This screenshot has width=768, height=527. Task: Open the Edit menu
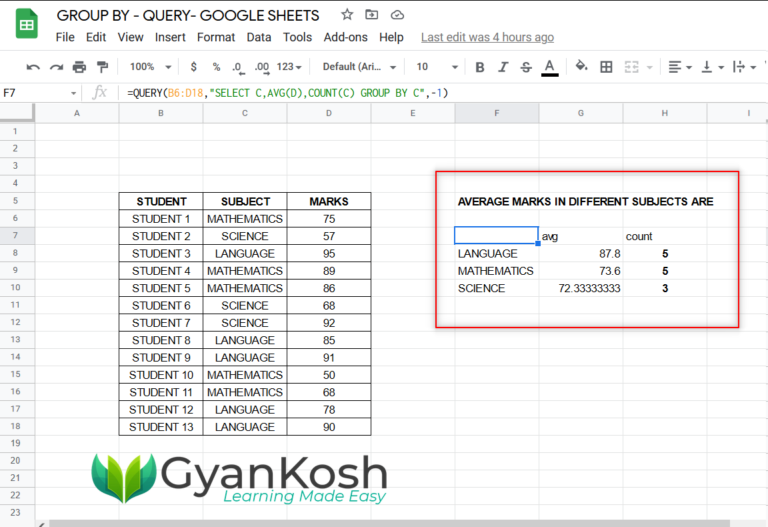click(x=96, y=37)
